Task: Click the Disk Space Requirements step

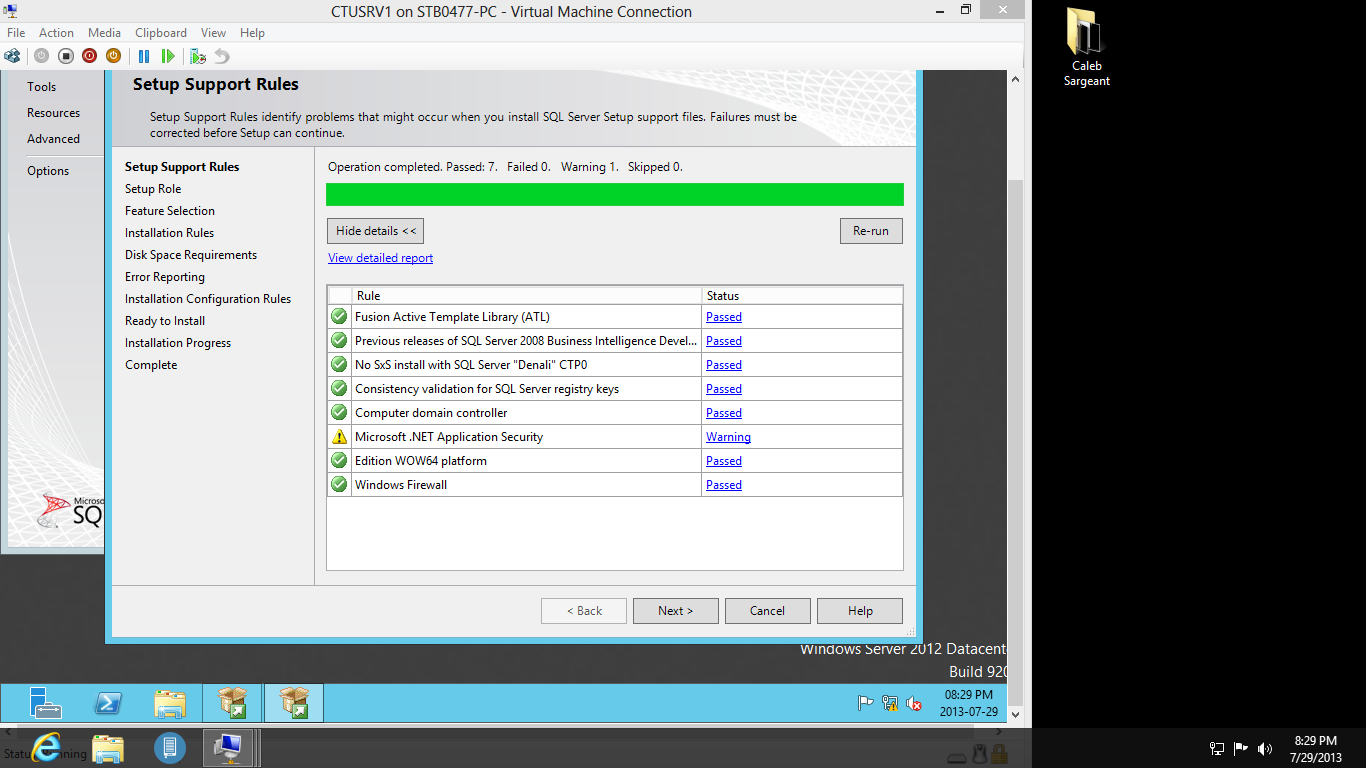Action: point(191,255)
